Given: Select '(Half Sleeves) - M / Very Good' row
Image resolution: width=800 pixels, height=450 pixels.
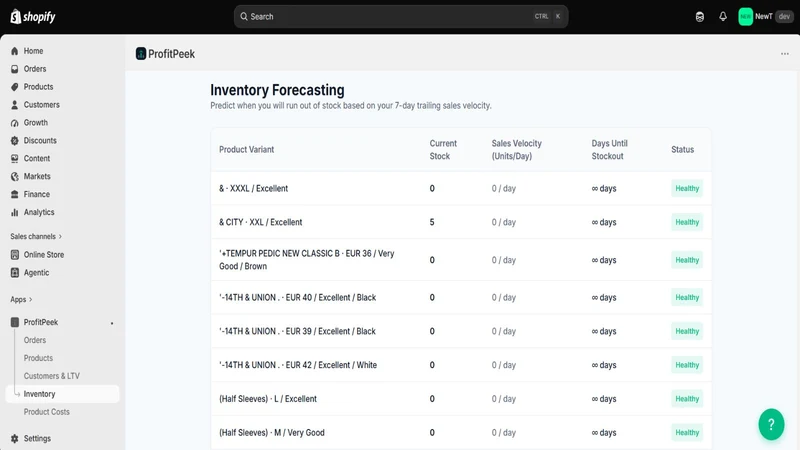Looking at the screenshot, I should point(461,432).
